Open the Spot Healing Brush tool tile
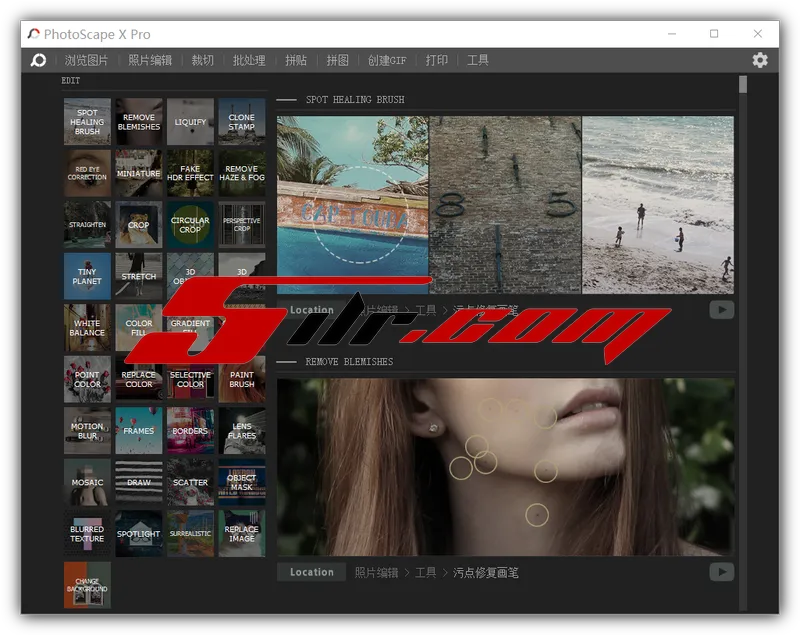Screen dimensions: 800x635 tap(87, 122)
